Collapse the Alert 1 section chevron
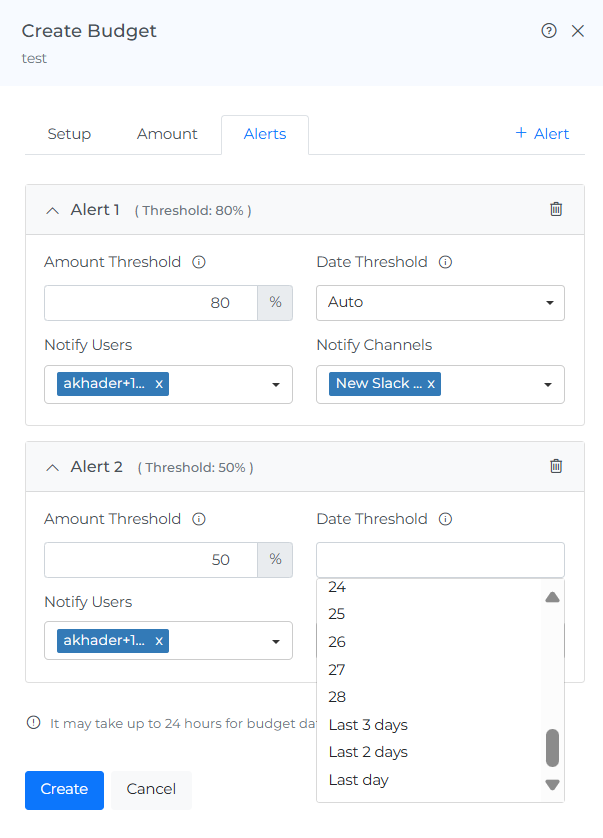The width and height of the screenshot is (603, 838). pyautogui.click(x=53, y=210)
